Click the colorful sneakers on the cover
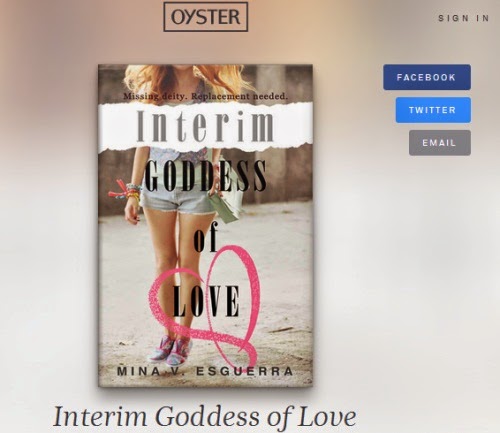The width and height of the screenshot is (500, 433). pos(170,349)
